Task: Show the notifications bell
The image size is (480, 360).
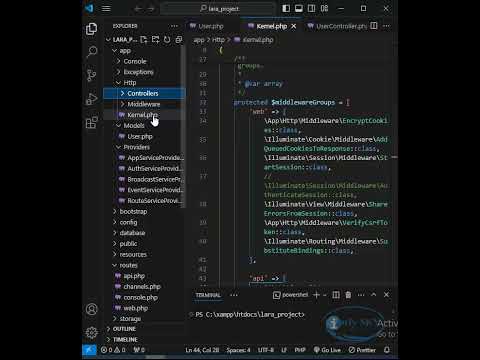Action: pos(387,350)
